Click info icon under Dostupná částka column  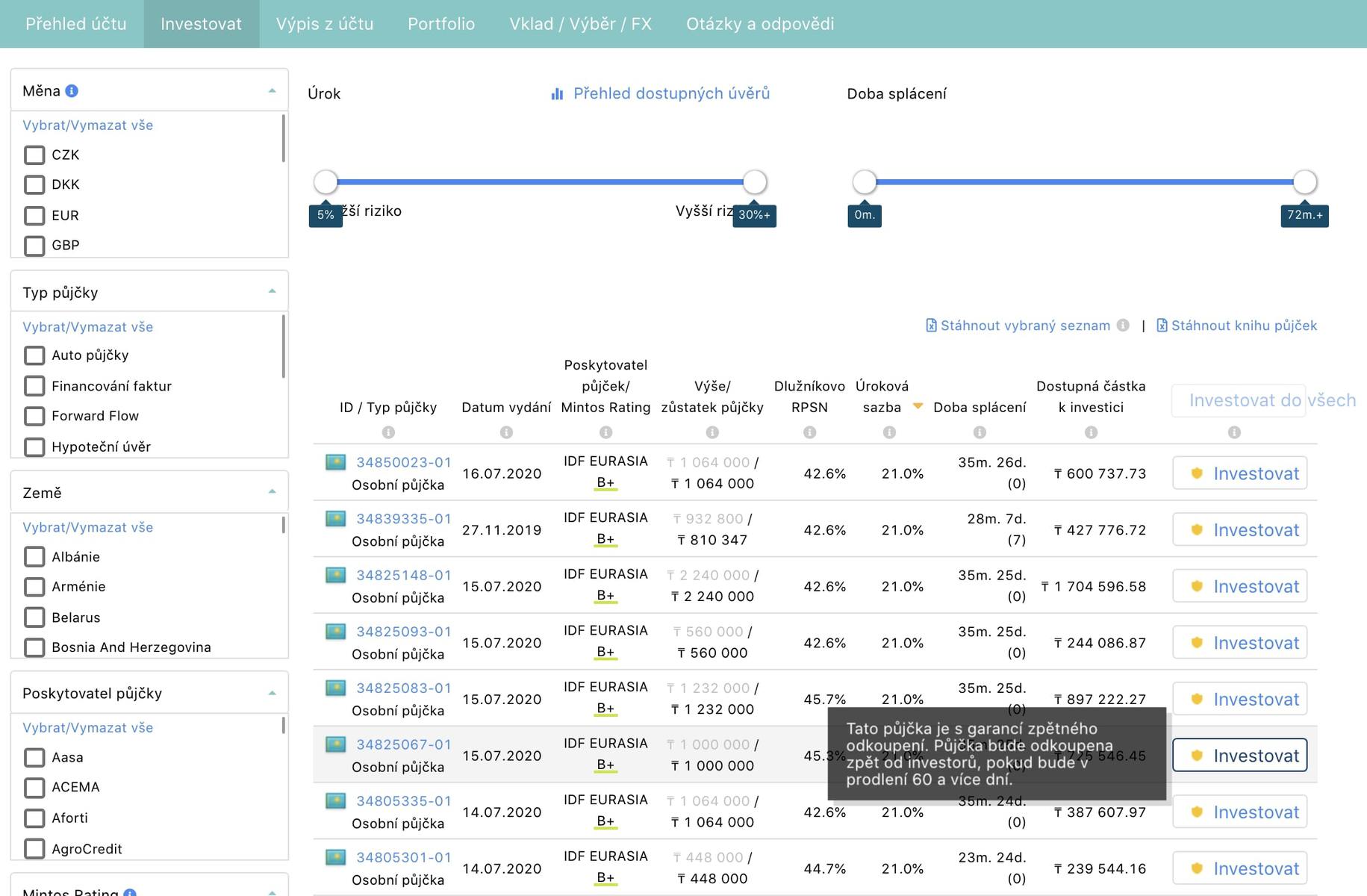[1091, 432]
